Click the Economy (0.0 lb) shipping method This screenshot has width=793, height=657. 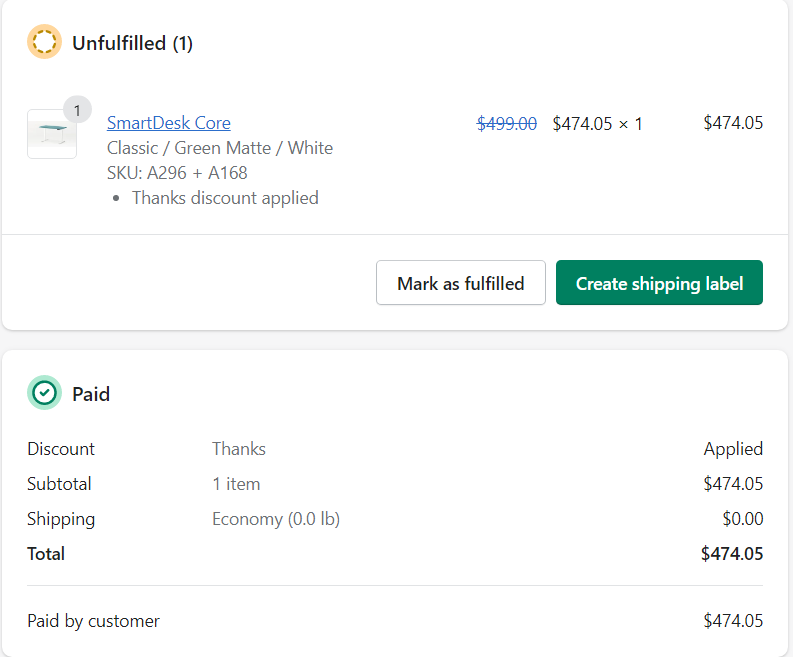tap(276, 518)
